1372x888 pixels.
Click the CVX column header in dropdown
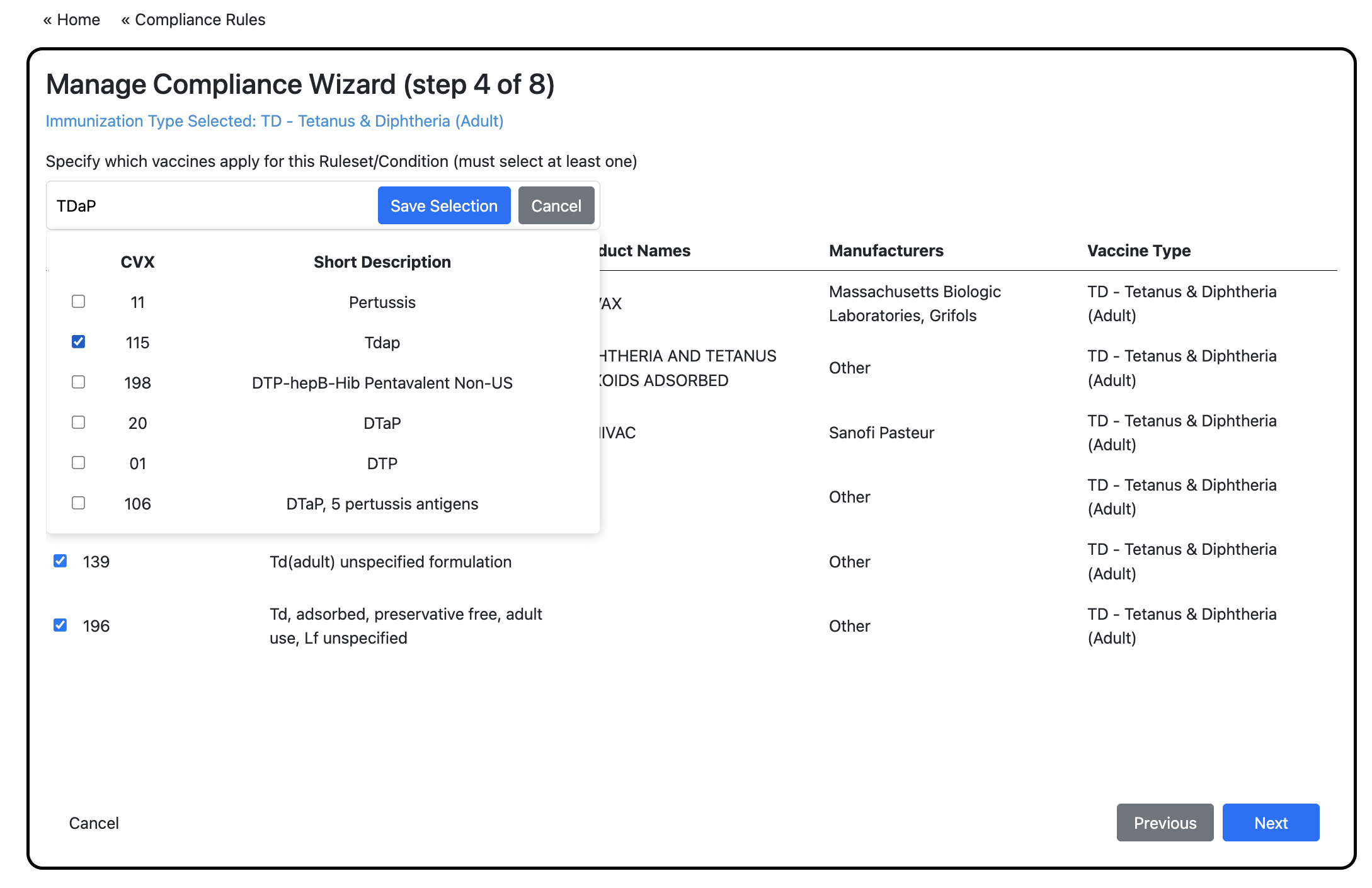(x=137, y=262)
